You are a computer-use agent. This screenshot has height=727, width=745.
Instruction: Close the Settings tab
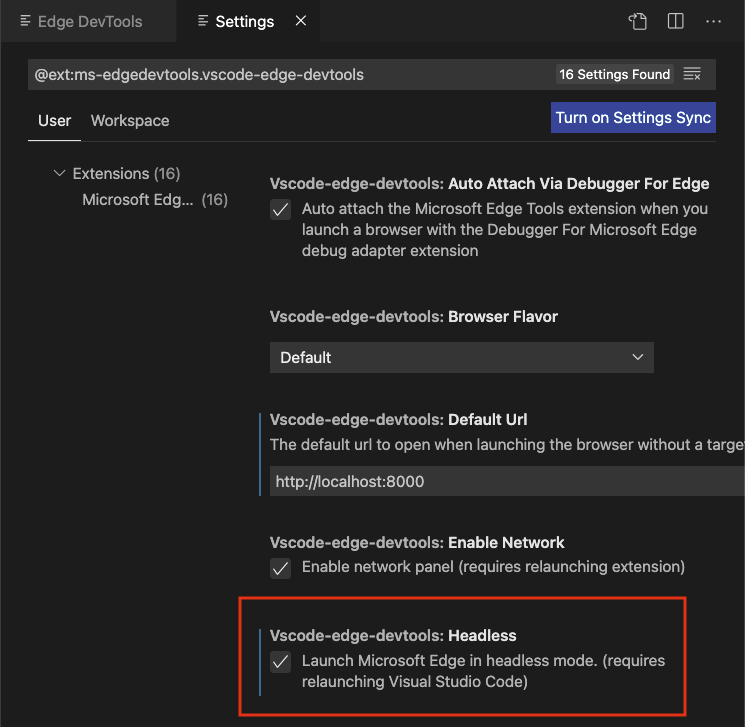pos(301,21)
